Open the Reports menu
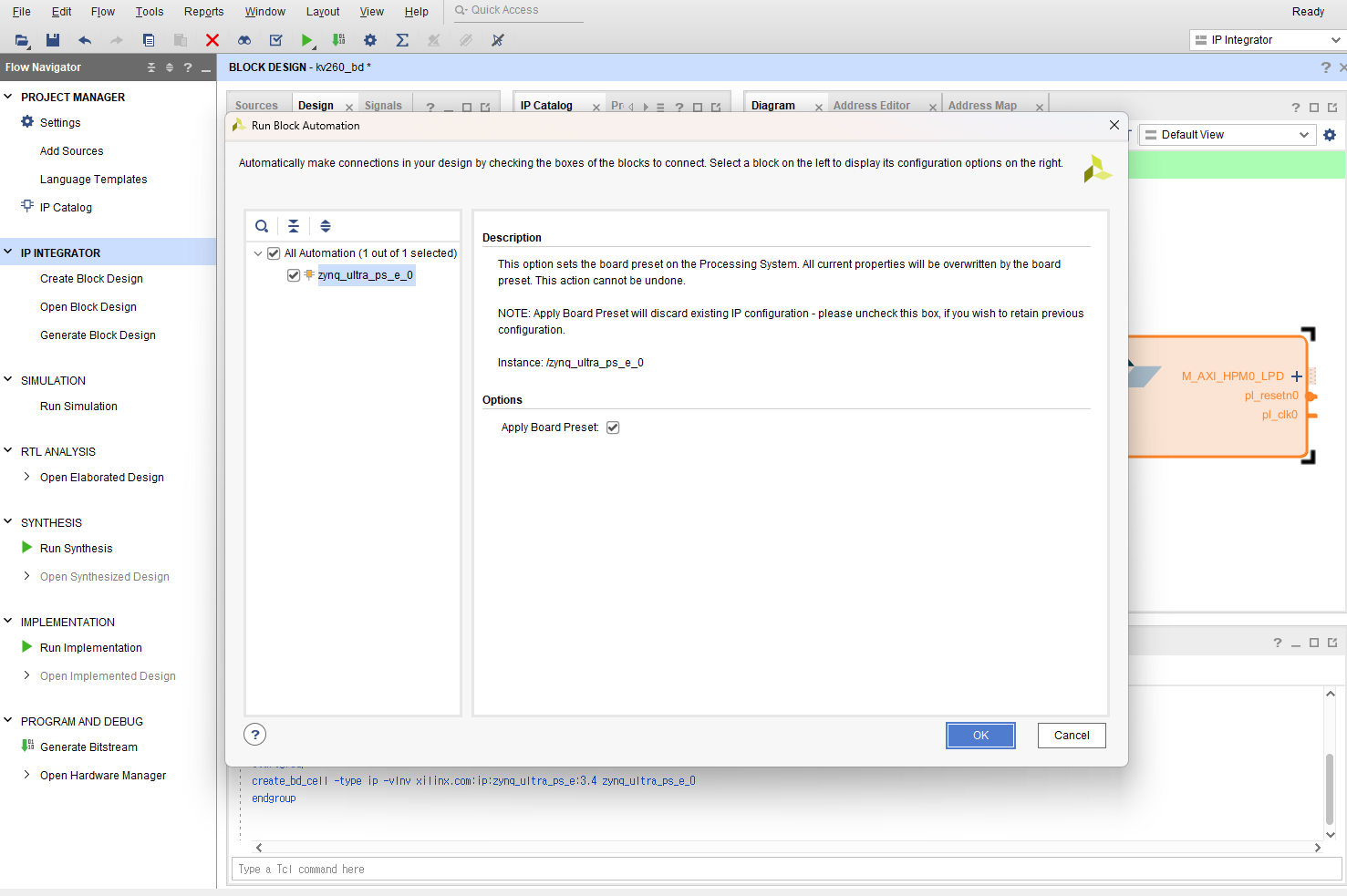 203,12
